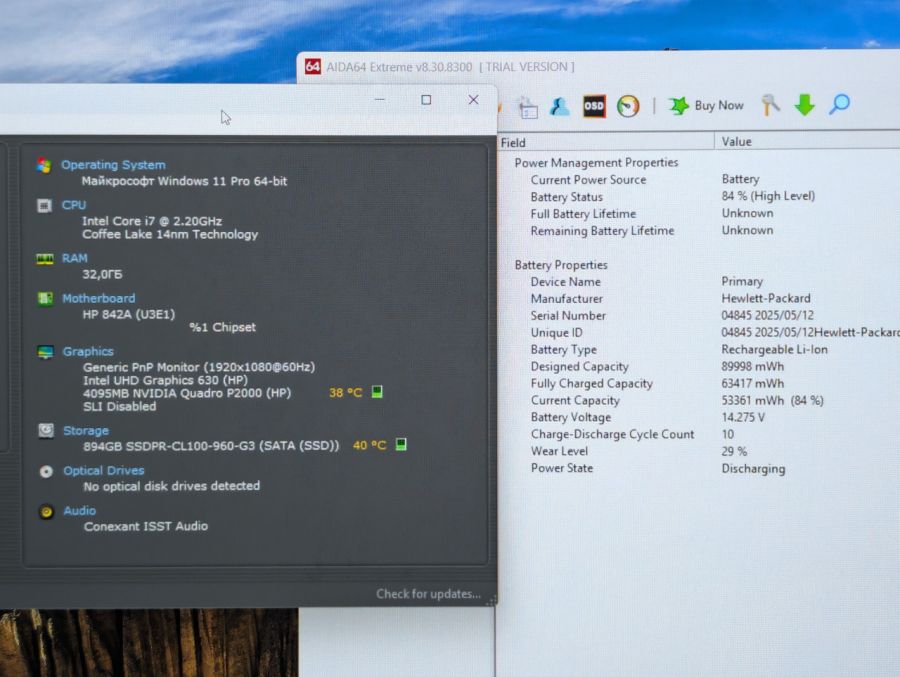900x677 pixels.
Task: Click 'Conexant ISST Audio' text
Action: coord(146,526)
